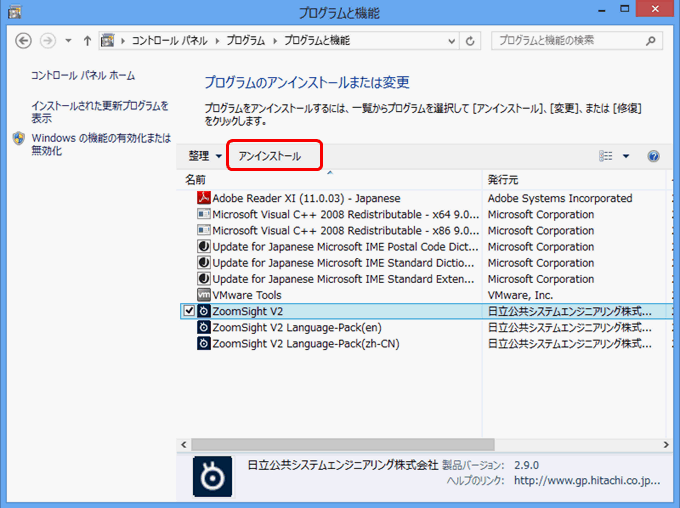Click product version value 2.9.0
This screenshot has height=508, width=680.
click(x=526, y=465)
